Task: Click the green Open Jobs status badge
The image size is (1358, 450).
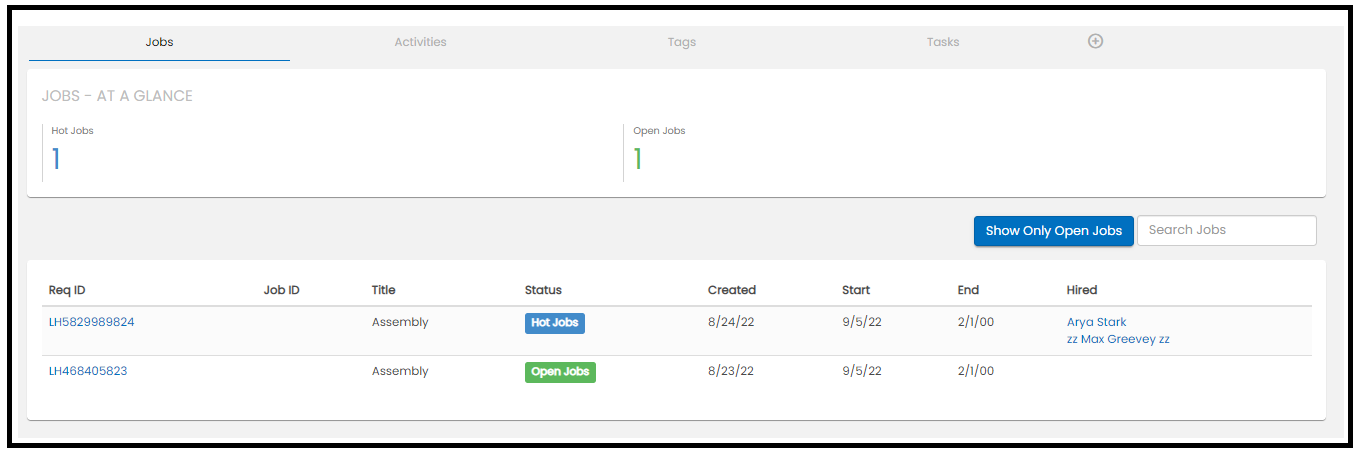Action: click(x=560, y=372)
